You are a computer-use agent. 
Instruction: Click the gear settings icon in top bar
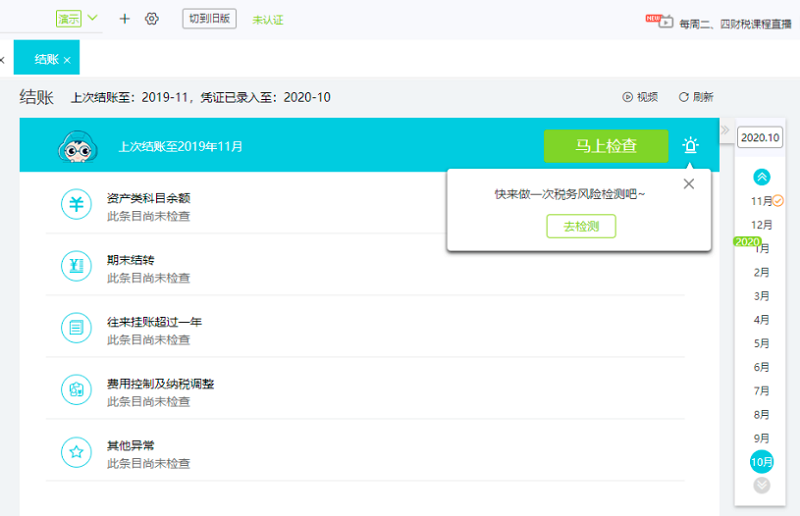click(x=152, y=19)
